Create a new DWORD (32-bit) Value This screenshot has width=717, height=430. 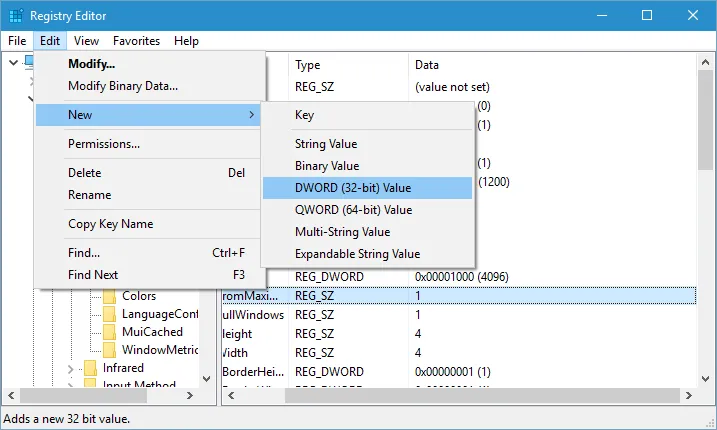(x=367, y=188)
